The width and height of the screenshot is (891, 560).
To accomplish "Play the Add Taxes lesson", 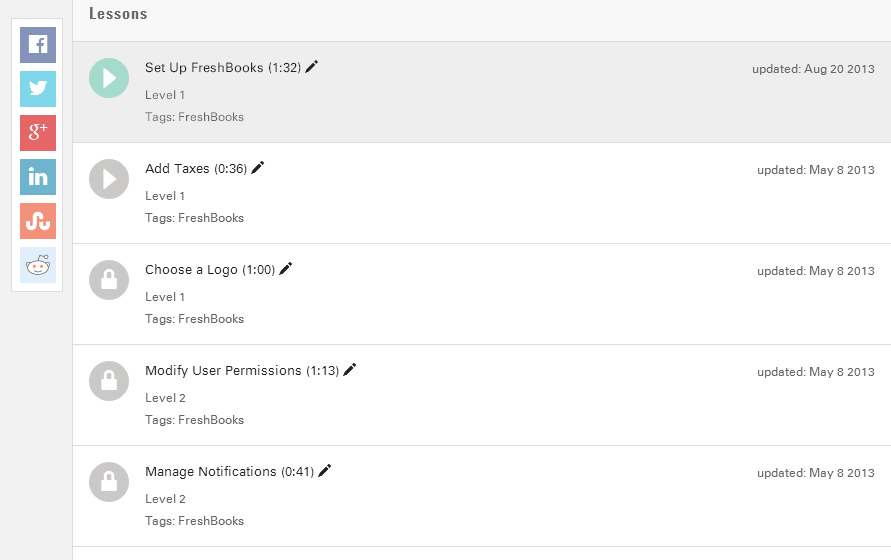I will coord(109,179).
